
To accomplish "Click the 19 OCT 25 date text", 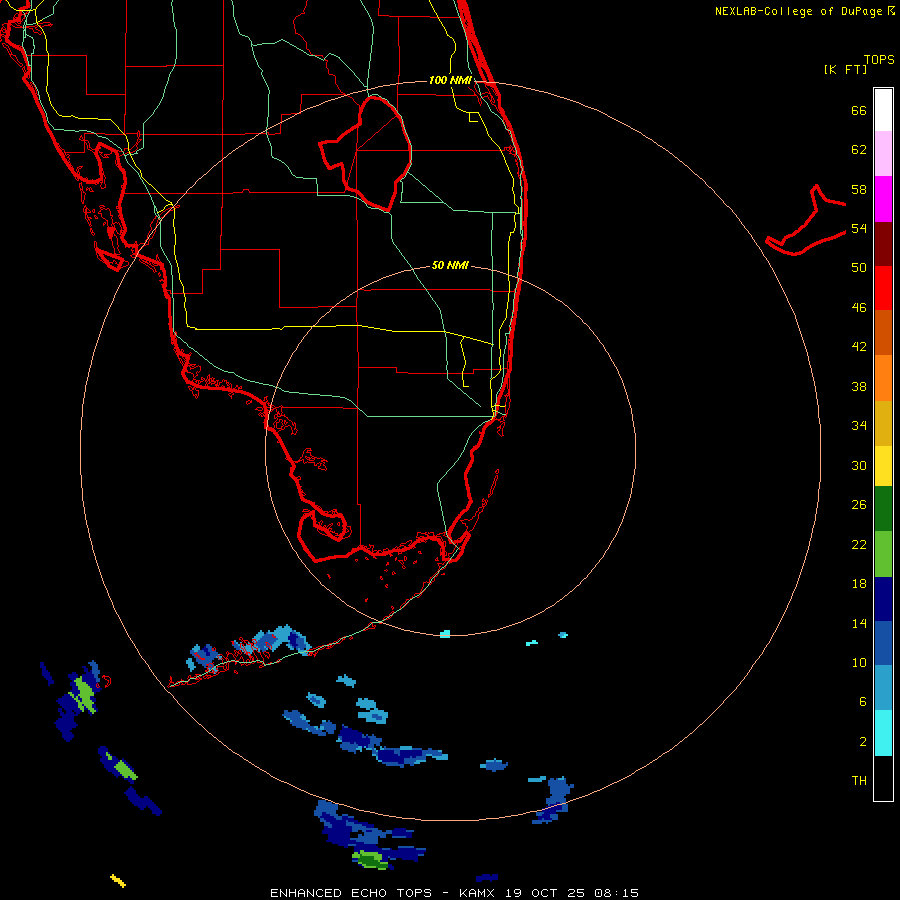I will [545, 893].
